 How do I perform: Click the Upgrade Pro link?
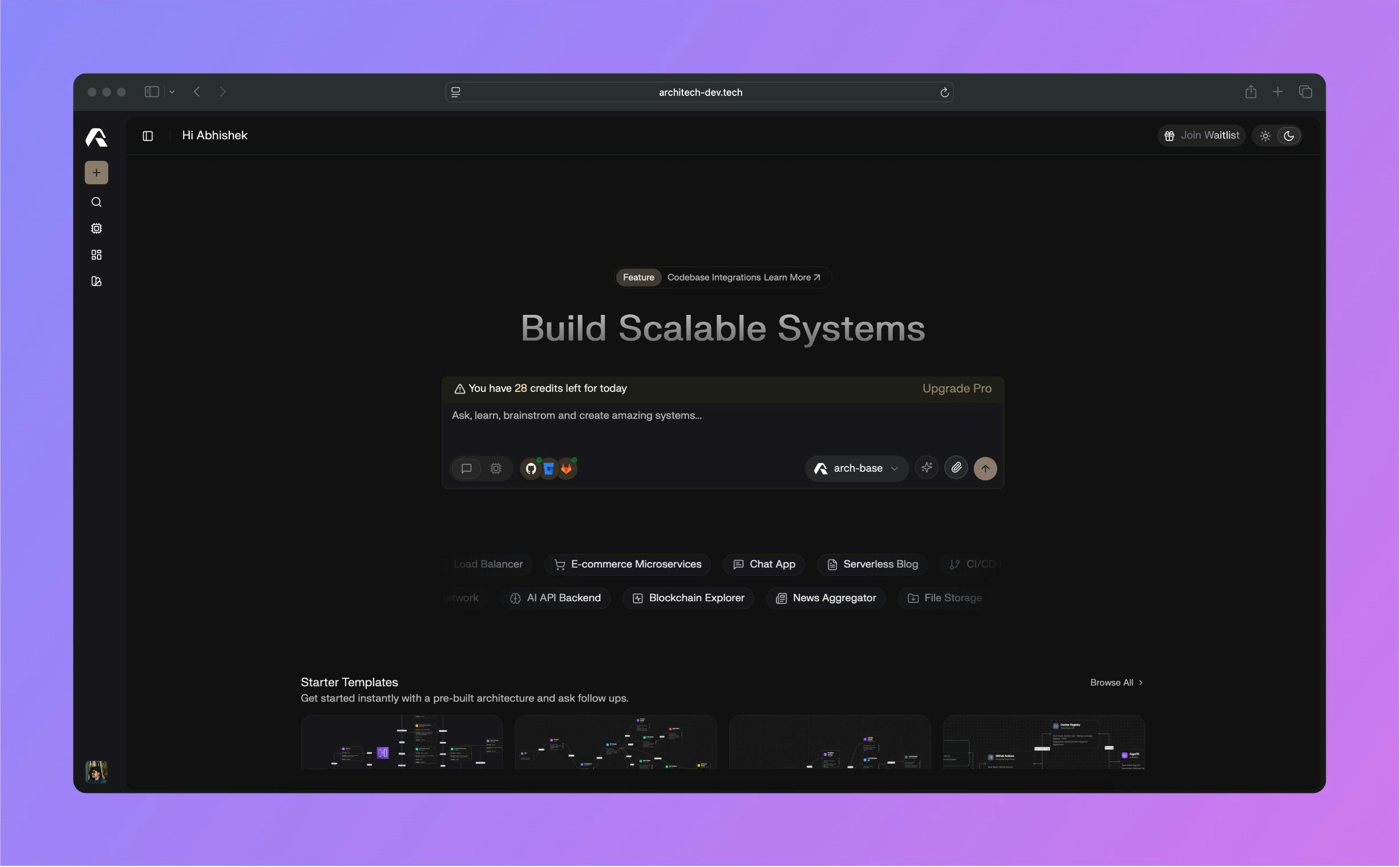[x=957, y=389]
